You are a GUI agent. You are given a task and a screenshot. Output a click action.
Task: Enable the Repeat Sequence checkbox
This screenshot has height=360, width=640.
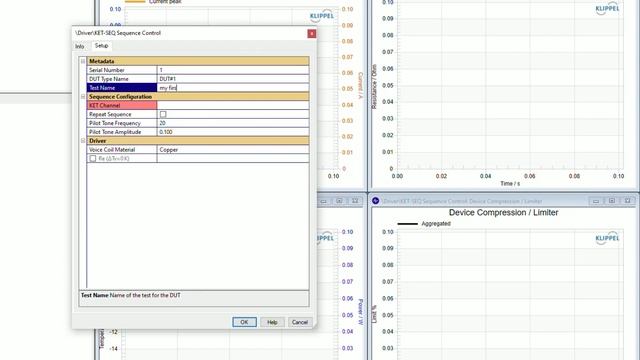coord(163,114)
